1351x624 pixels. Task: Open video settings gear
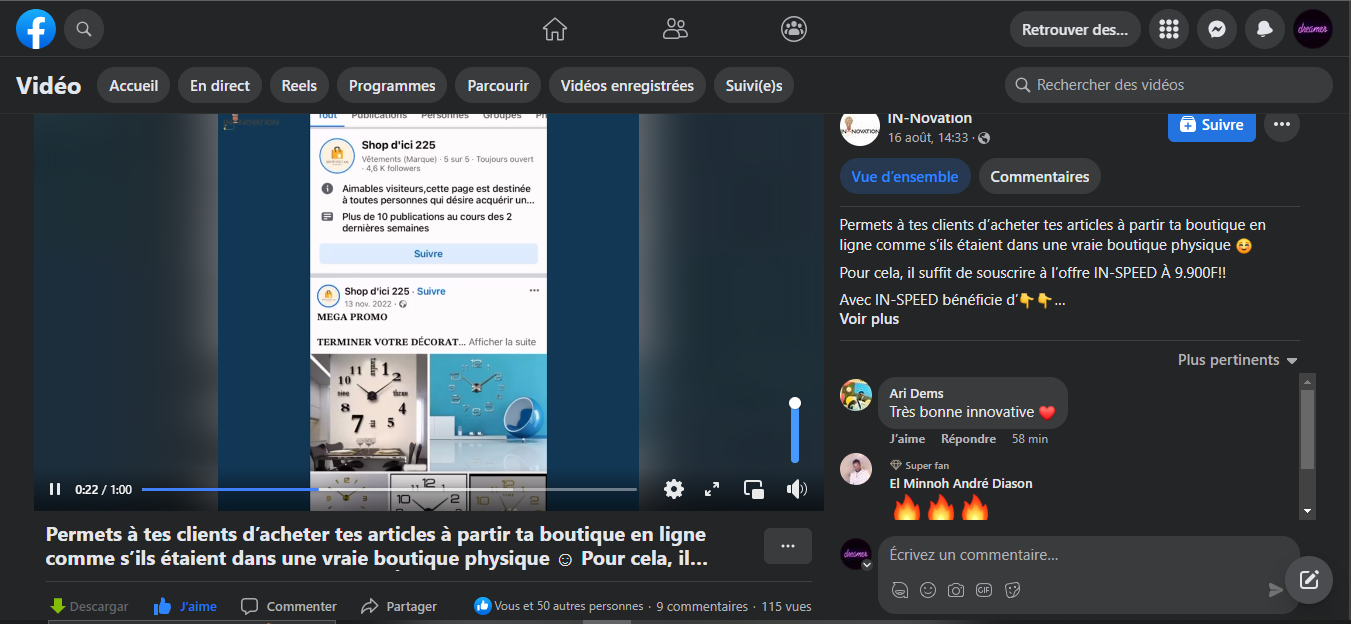(674, 489)
